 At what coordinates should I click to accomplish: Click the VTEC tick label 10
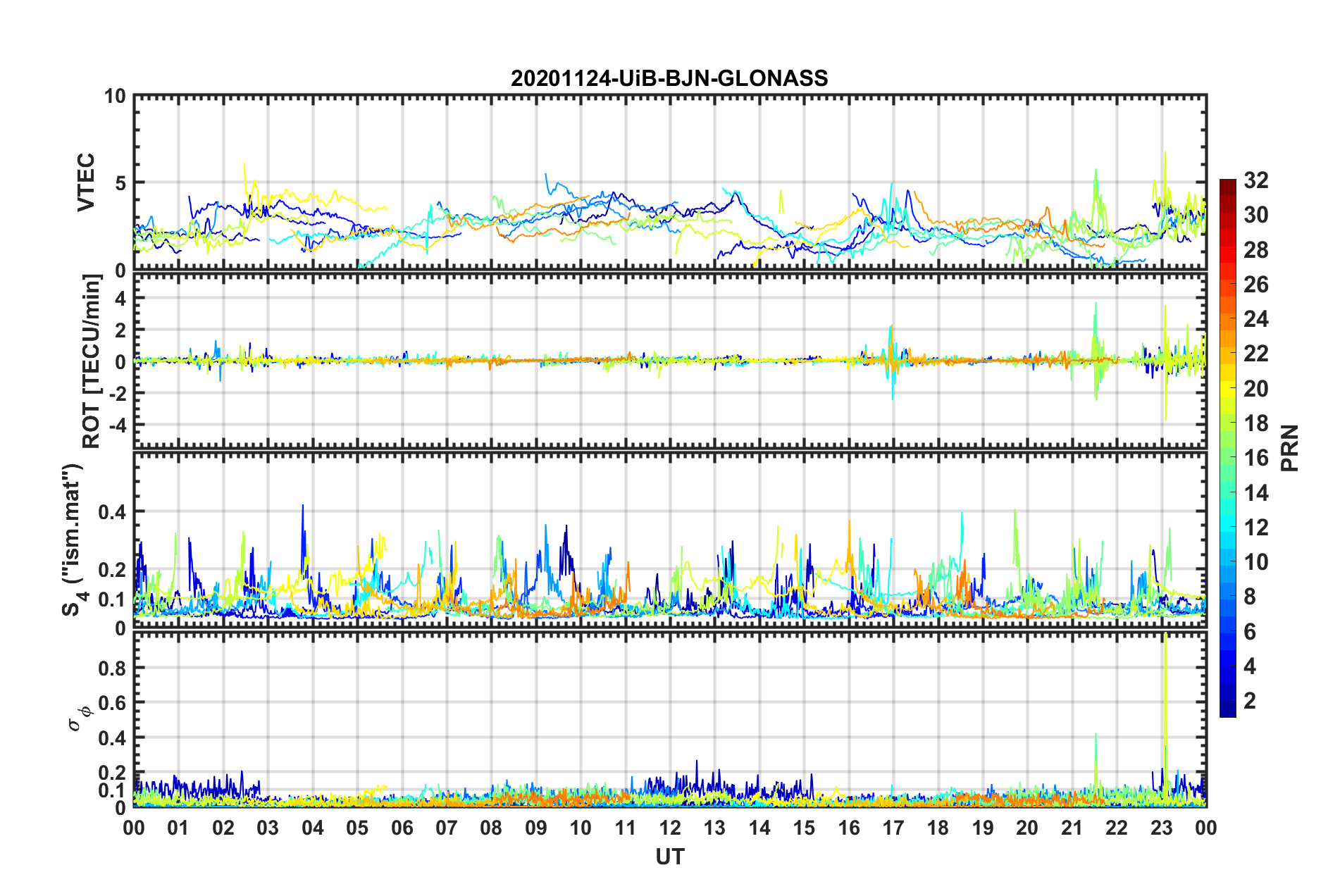coord(114,96)
